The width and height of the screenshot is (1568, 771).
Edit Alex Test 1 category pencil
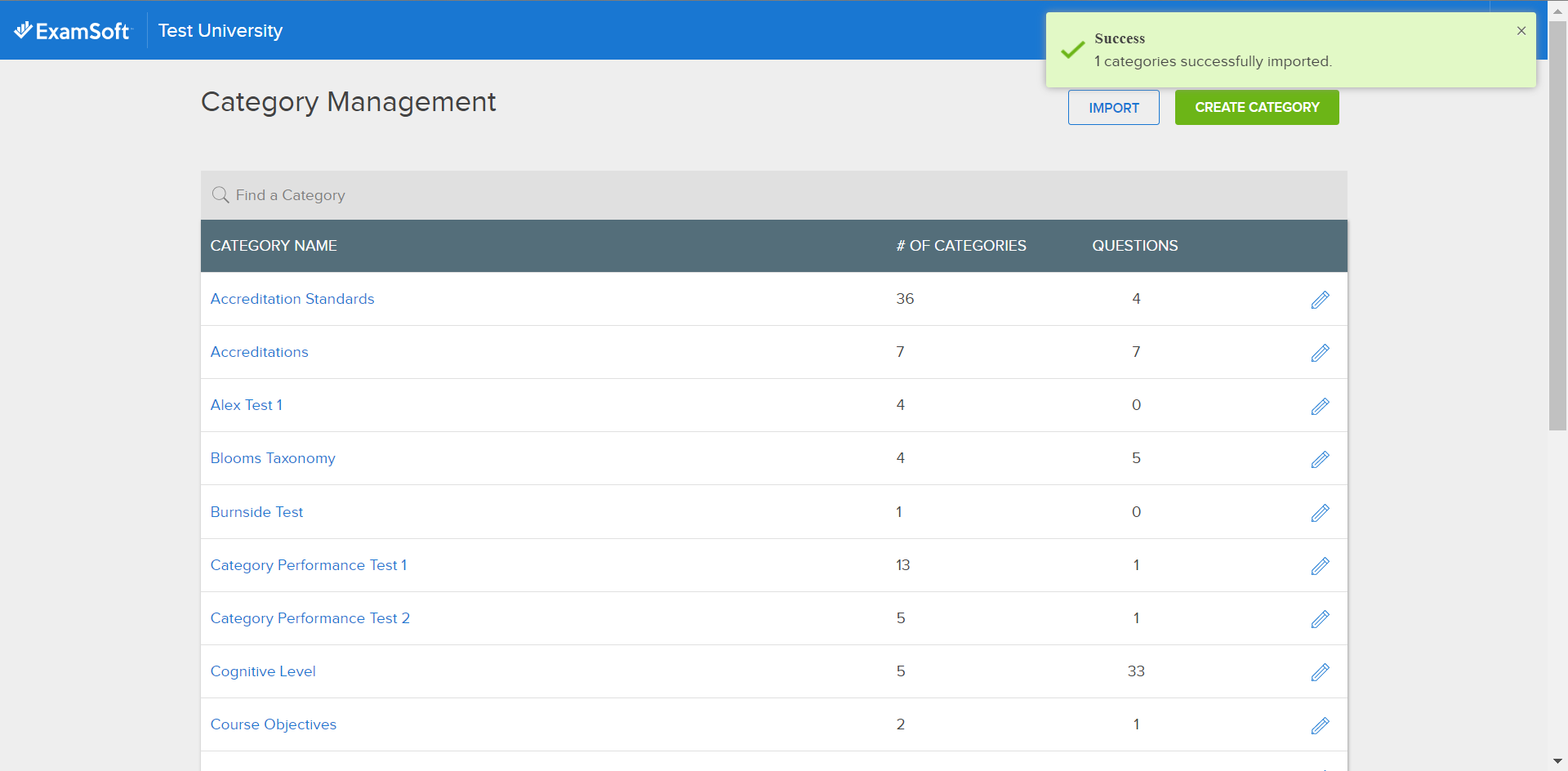[x=1320, y=406]
